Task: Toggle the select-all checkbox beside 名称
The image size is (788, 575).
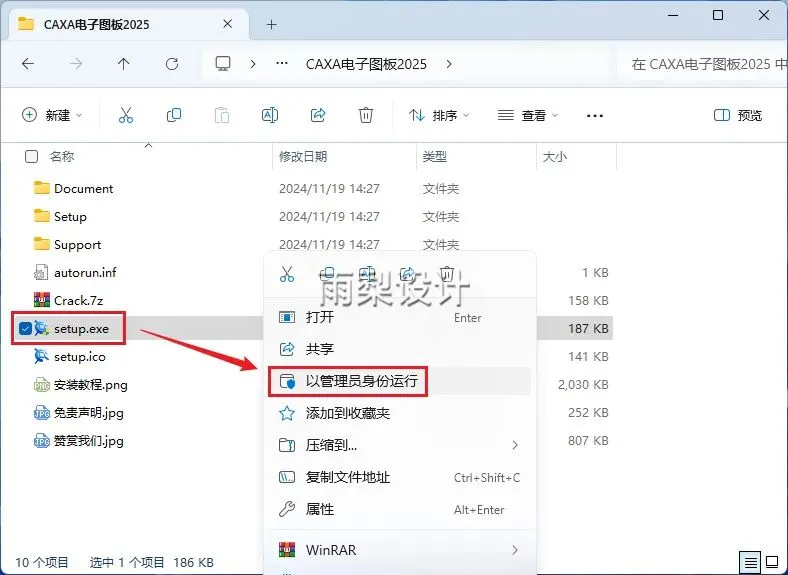Action: coord(31,157)
